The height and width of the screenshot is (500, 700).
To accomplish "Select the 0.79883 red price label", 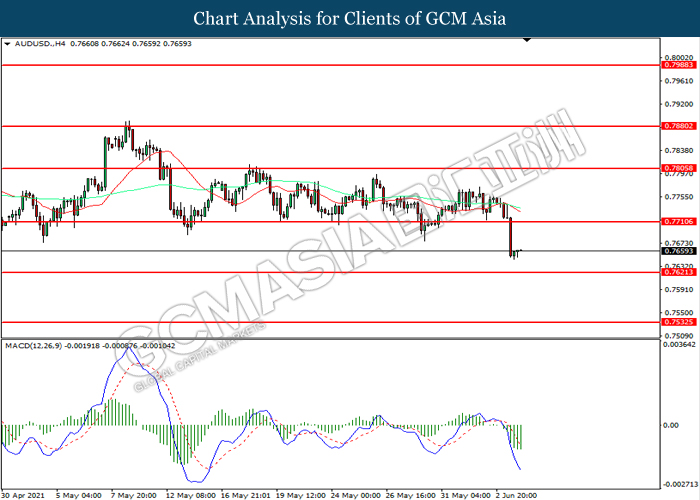I will (679, 65).
